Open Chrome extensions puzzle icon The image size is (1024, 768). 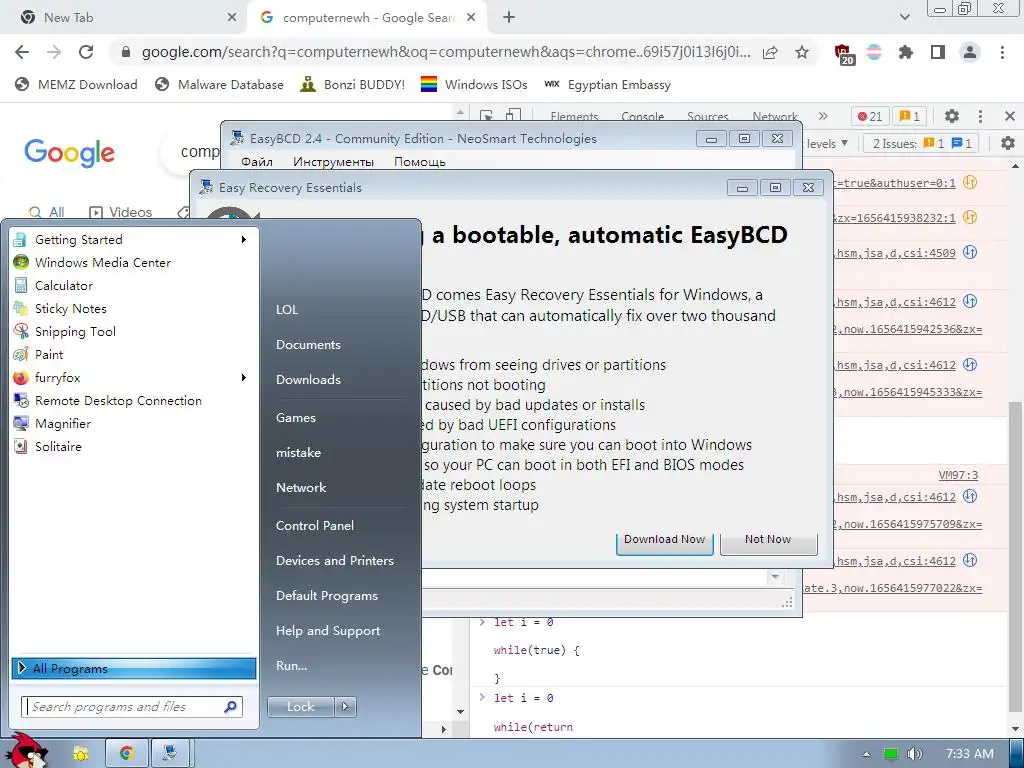[x=906, y=52]
